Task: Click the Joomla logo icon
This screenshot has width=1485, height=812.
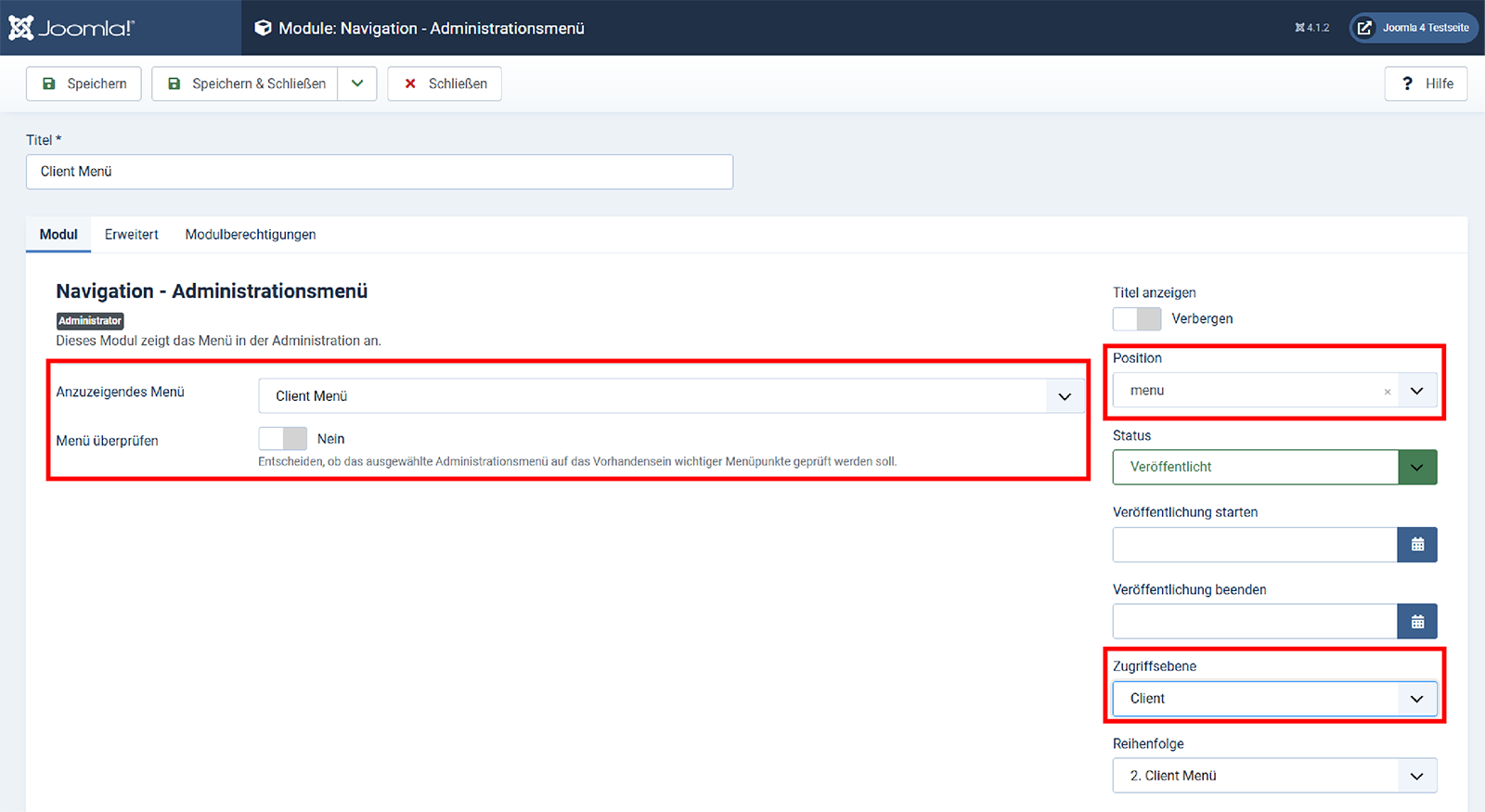Action: click(21, 28)
